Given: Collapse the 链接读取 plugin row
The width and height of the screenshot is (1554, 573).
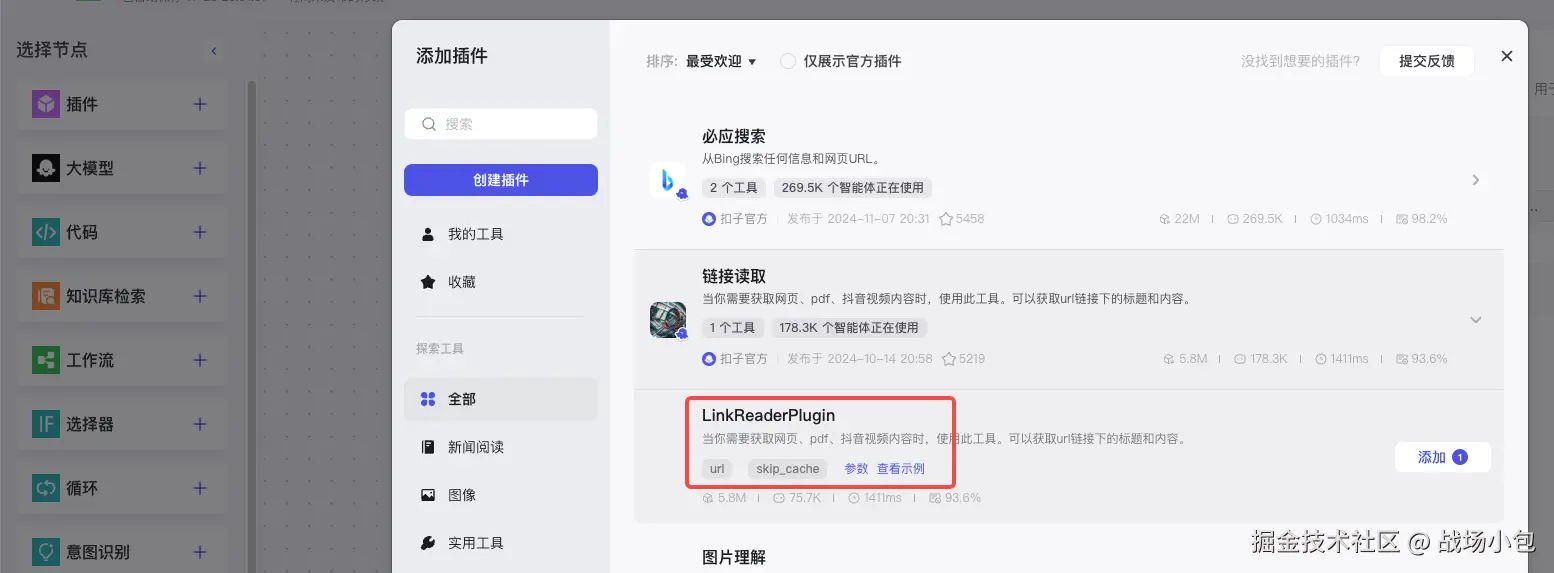Looking at the screenshot, I should click(x=1476, y=320).
